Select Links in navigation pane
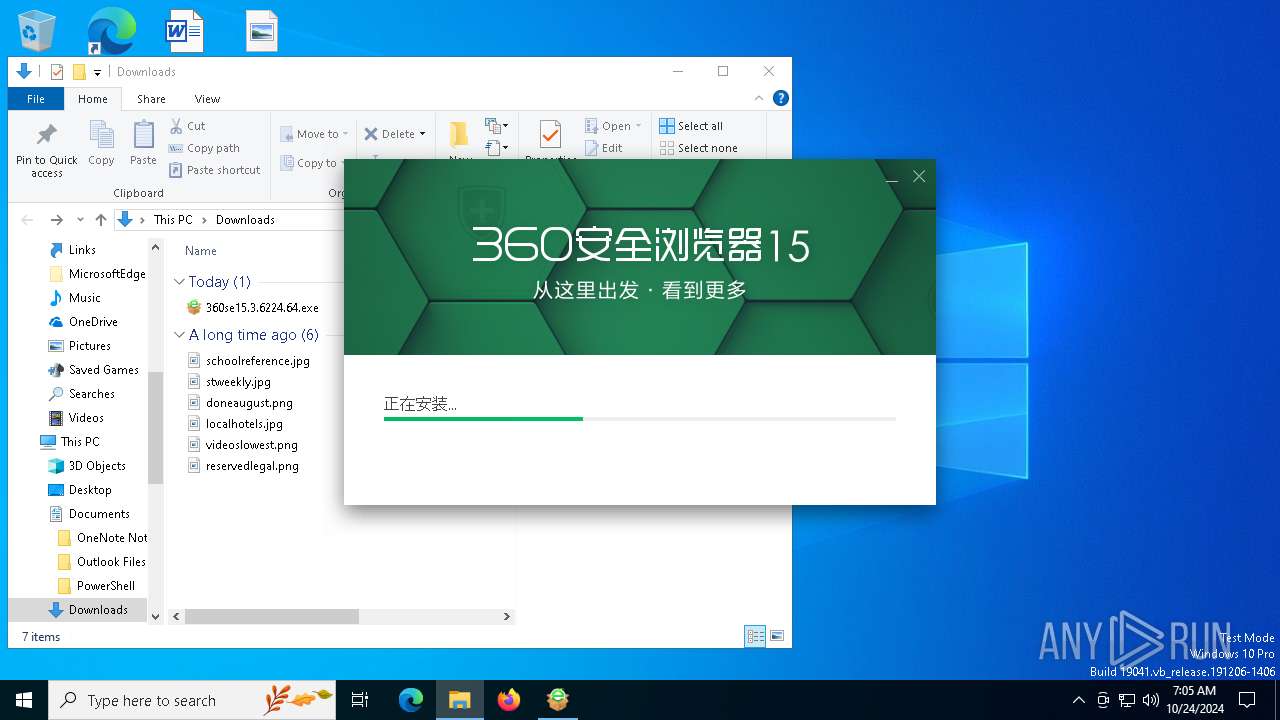1280x720 pixels. (83, 250)
